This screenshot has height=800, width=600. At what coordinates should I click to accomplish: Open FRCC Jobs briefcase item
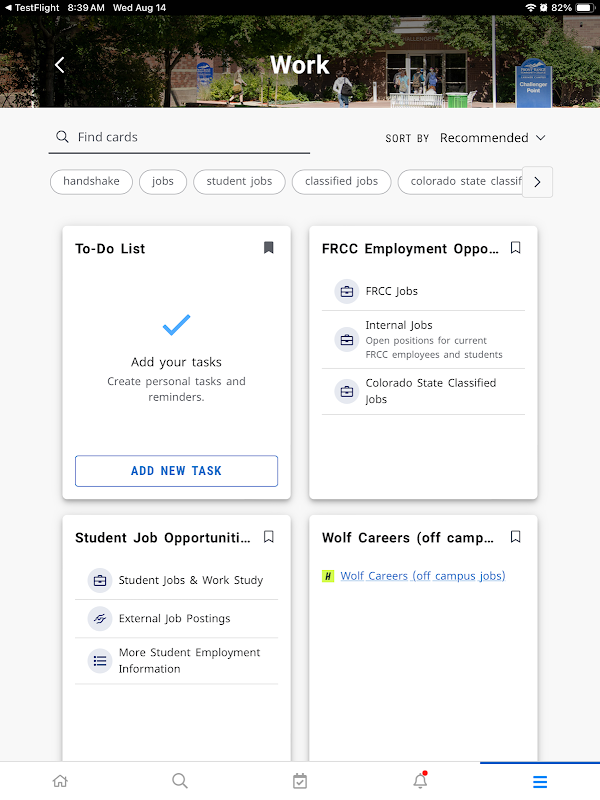[392, 291]
